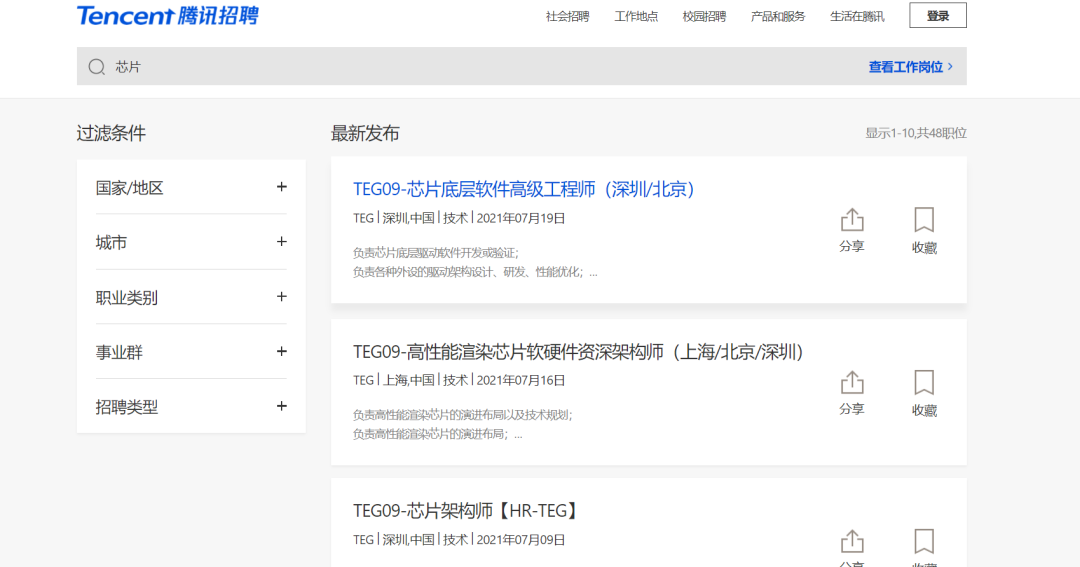Share the 高性能渲染芯片 architect job

pos(851,393)
